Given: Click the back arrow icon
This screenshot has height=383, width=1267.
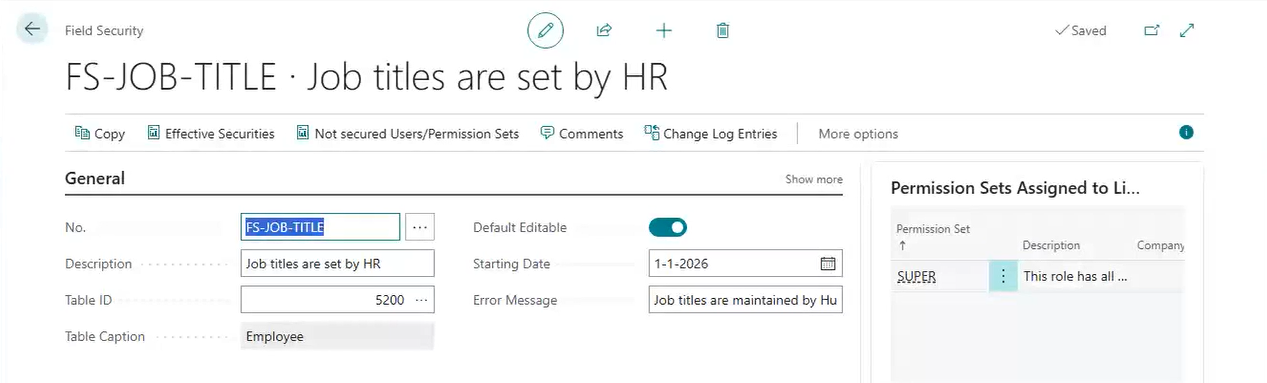Looking at the screenshot, I should coord(32,29).
